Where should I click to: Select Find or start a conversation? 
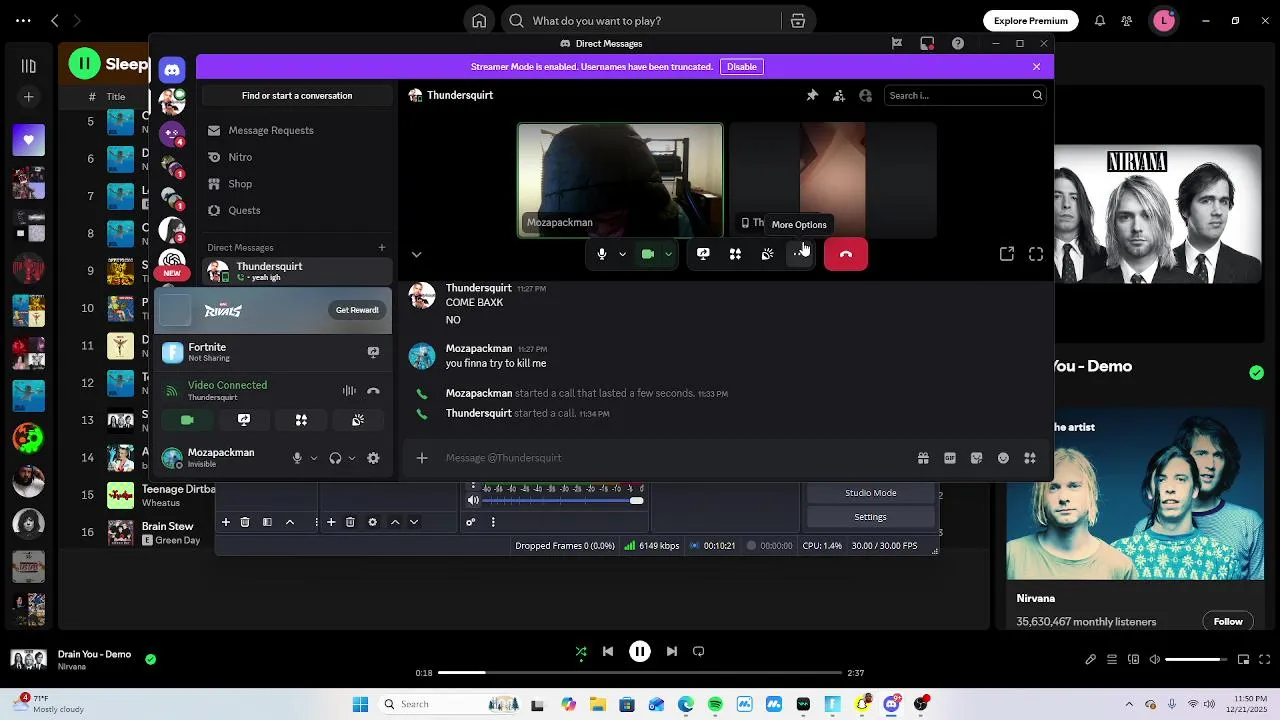[x=297, y=95]
